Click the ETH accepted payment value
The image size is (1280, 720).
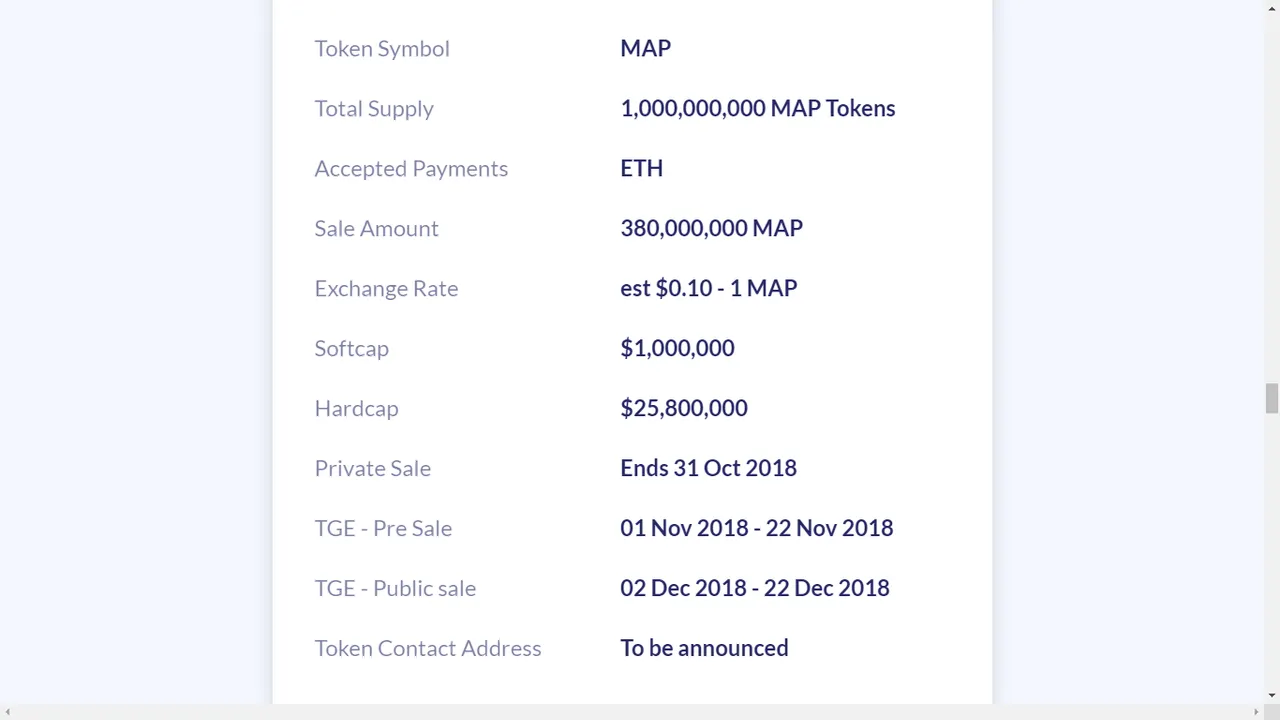point(641,168)
